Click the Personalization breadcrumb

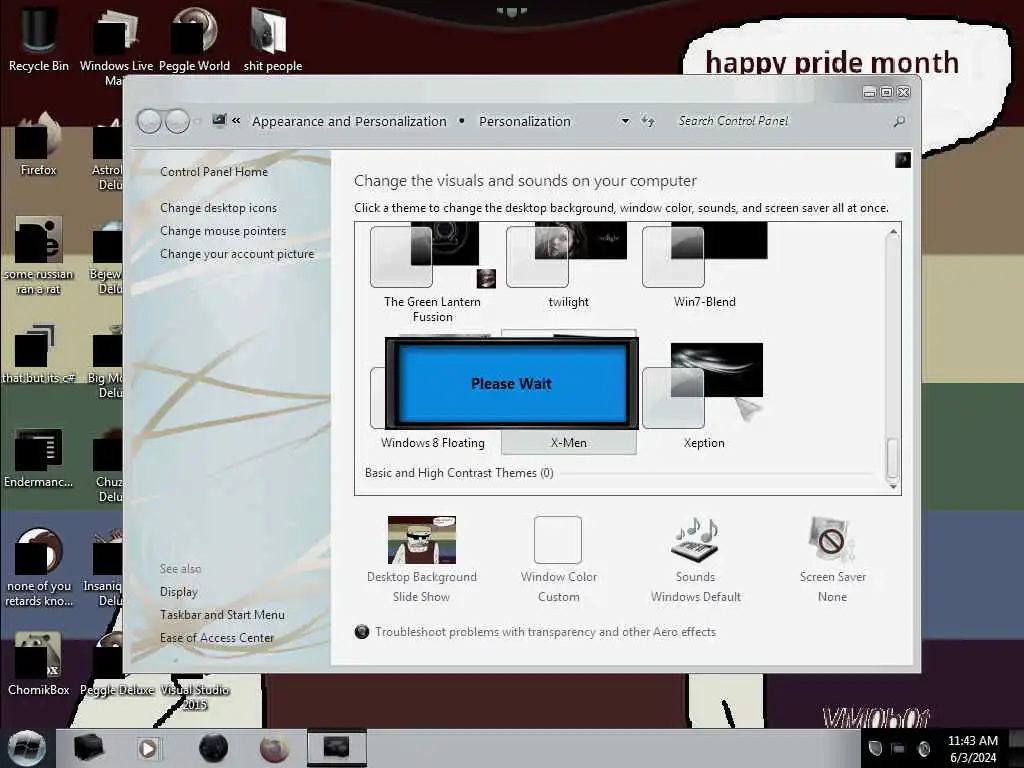pyautogui.click(x=525, y=121)
